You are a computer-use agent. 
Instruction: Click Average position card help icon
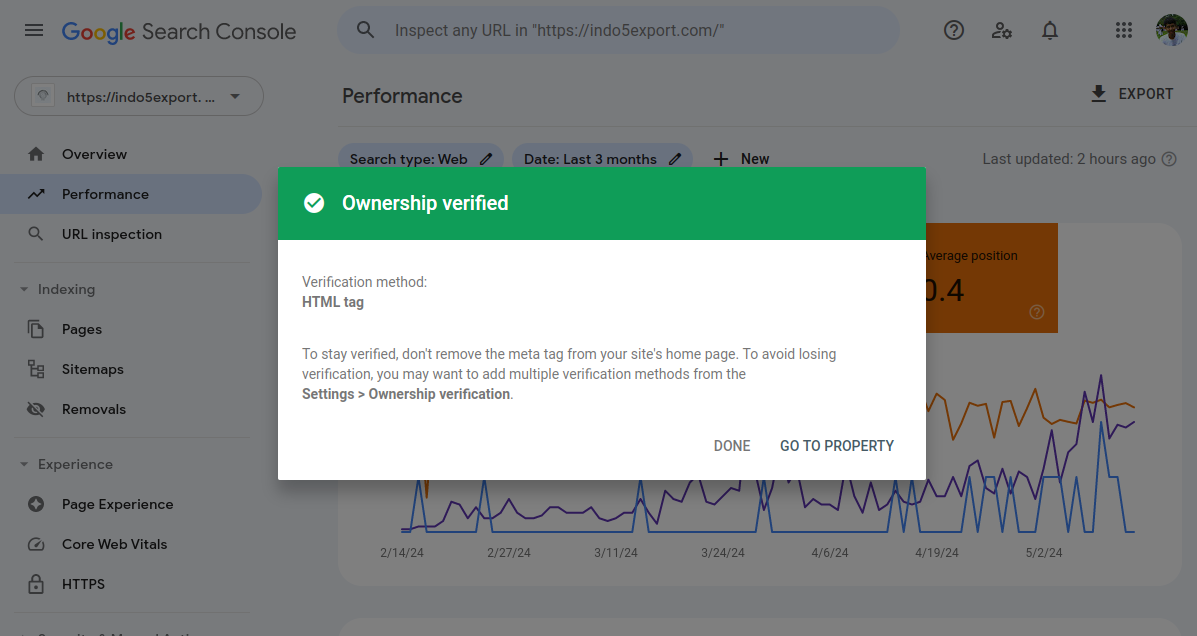pyautogui.click(x=1037, y=312)
